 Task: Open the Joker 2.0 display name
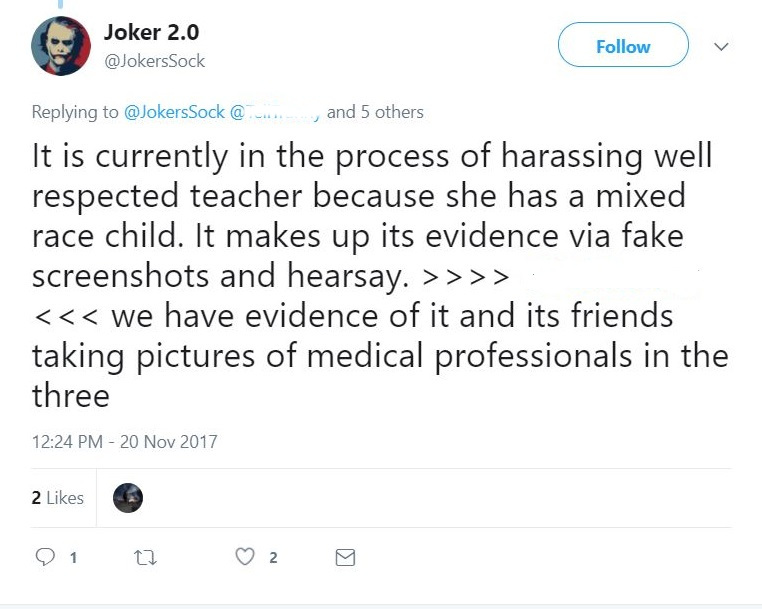click(x=151, y=32)
